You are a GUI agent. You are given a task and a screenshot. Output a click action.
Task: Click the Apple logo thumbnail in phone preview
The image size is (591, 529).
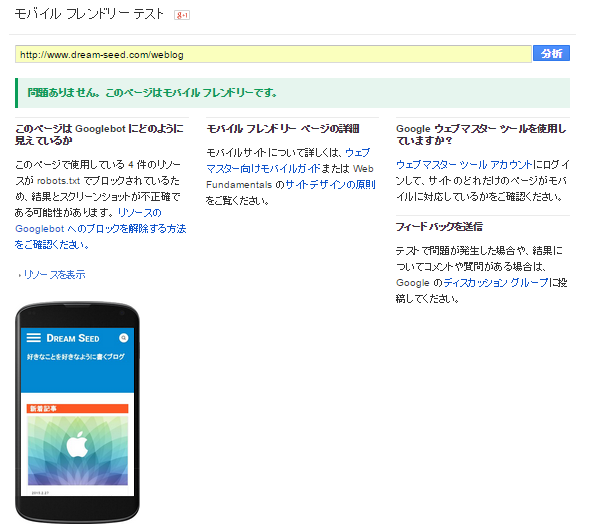pyautogui.click(x=78, y=451)
